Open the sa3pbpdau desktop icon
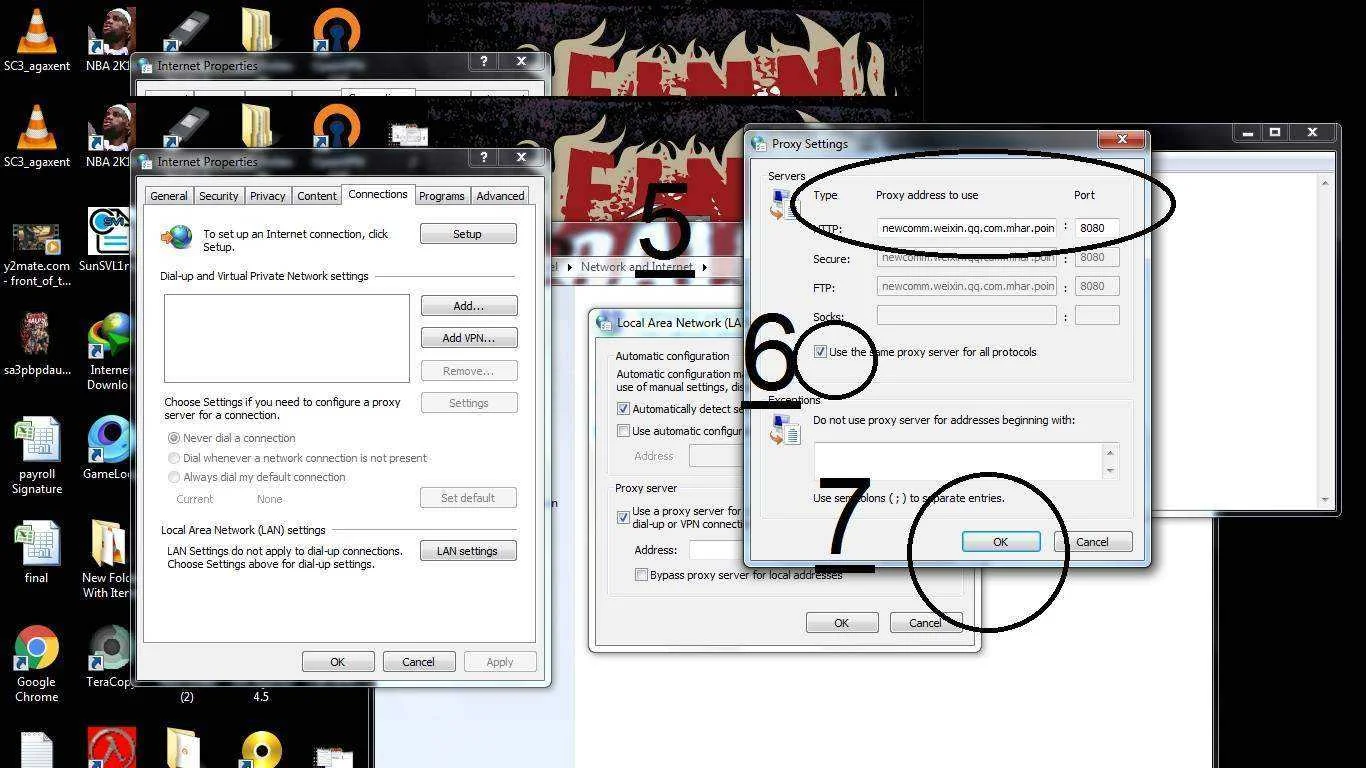 click(x=37, y=343)
